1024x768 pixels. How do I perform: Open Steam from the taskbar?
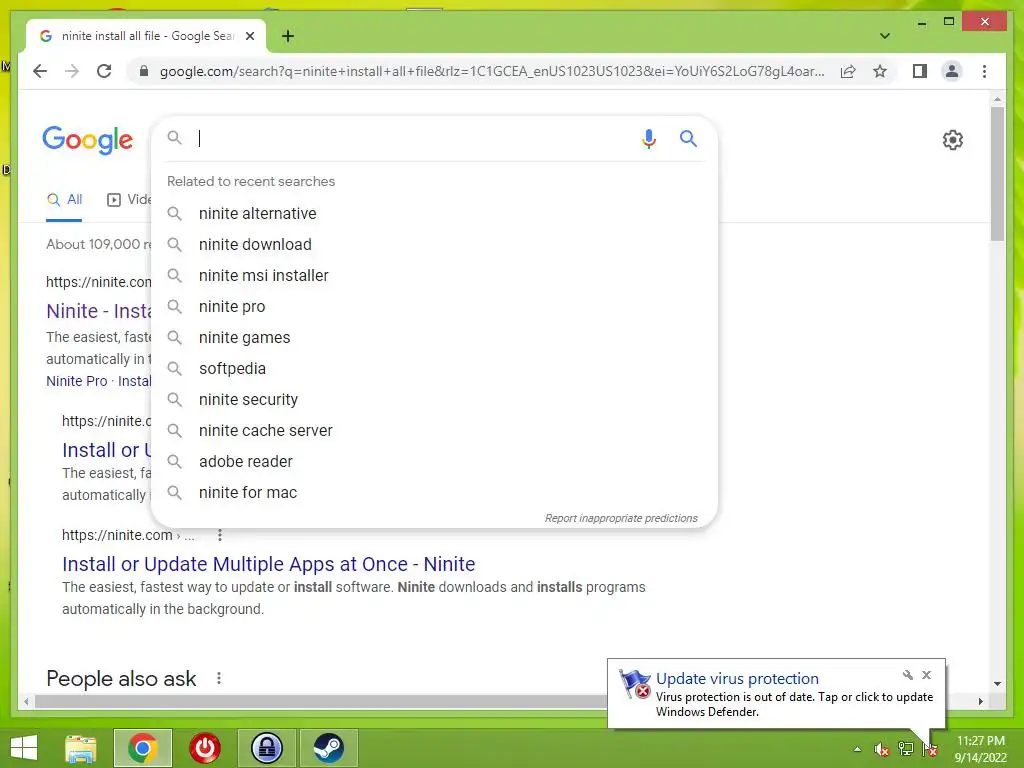(x=328, y=748)
